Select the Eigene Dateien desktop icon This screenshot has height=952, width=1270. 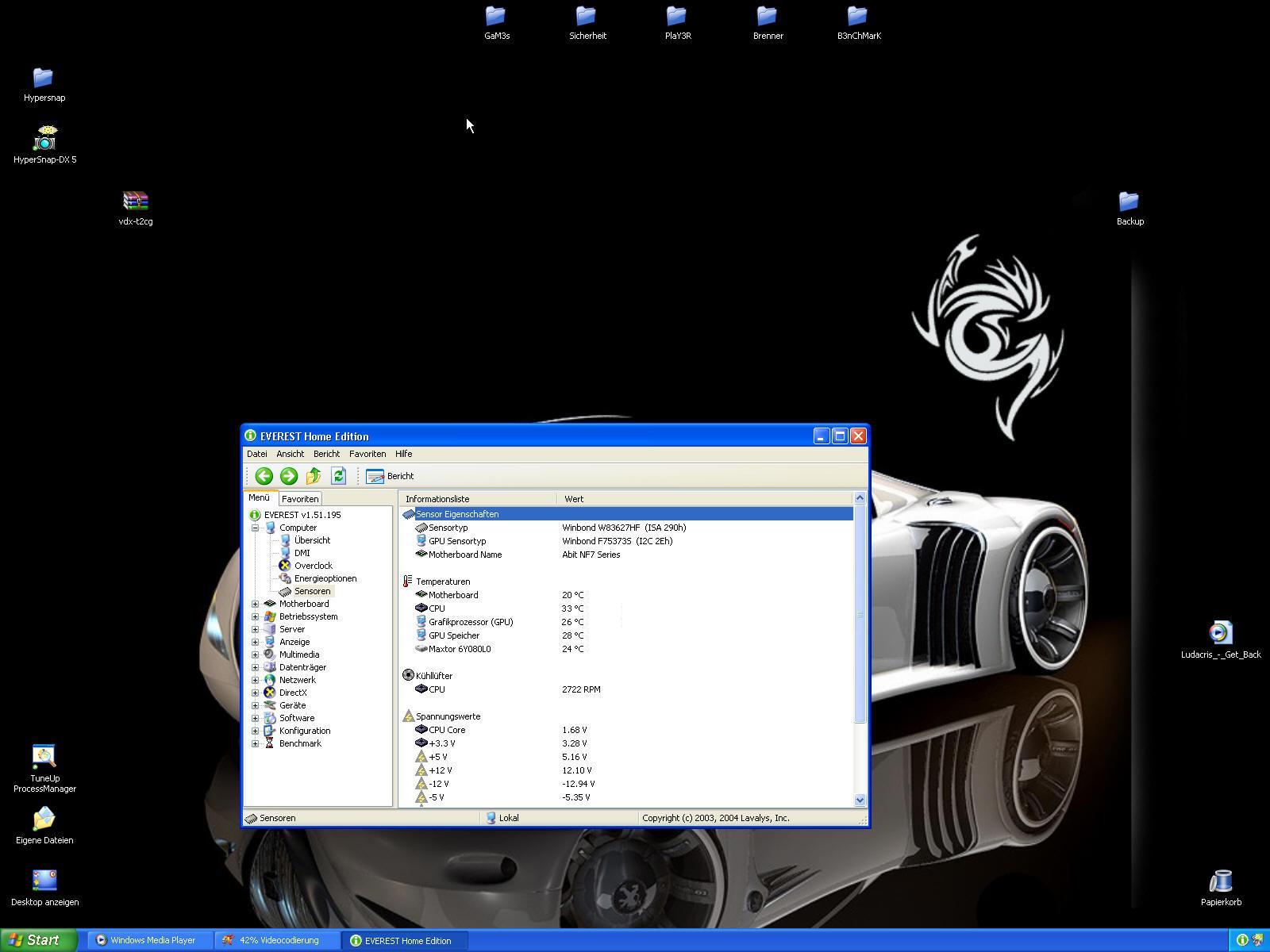pos(44,826)
